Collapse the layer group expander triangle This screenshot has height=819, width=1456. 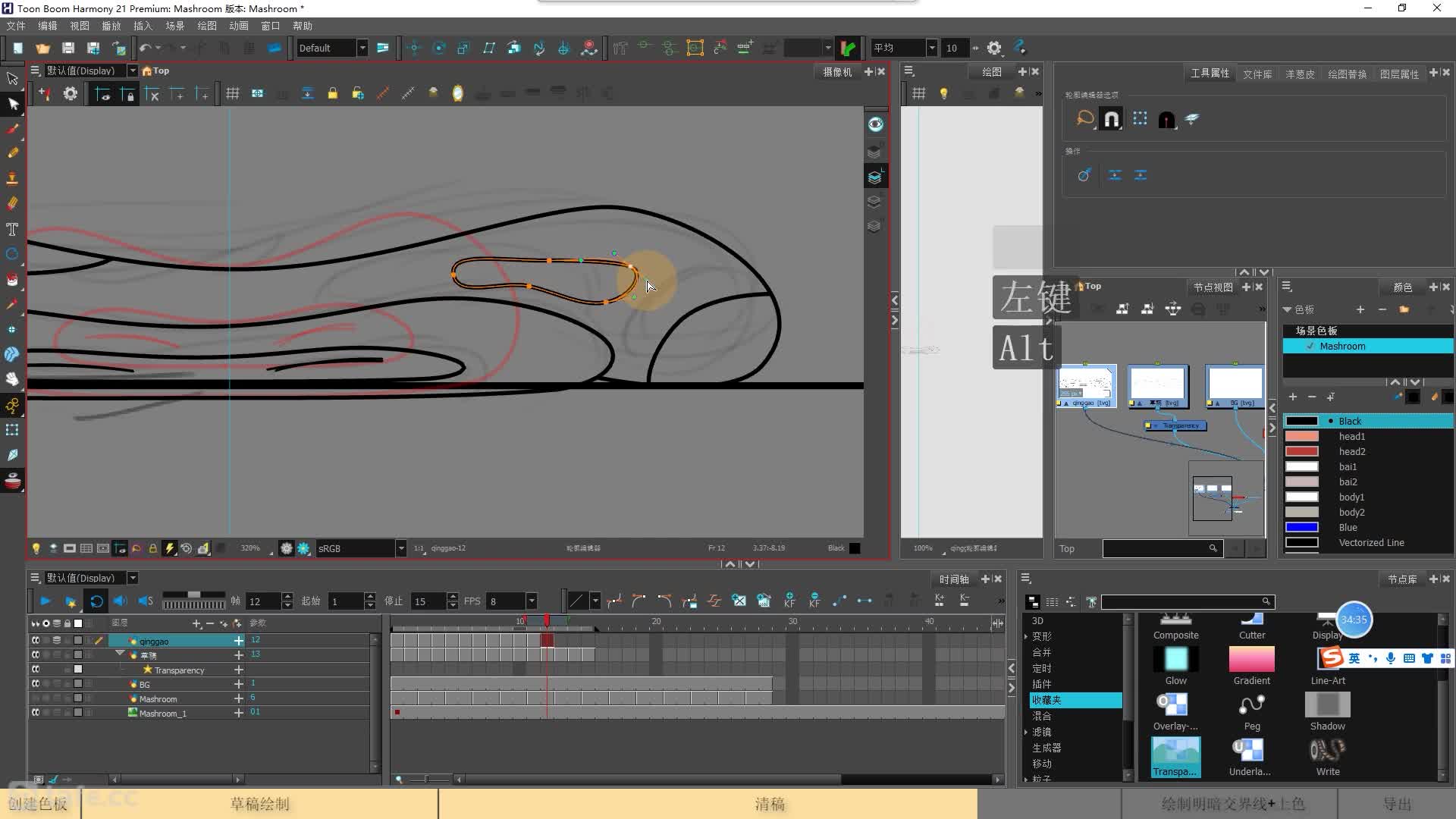point(120,654)
